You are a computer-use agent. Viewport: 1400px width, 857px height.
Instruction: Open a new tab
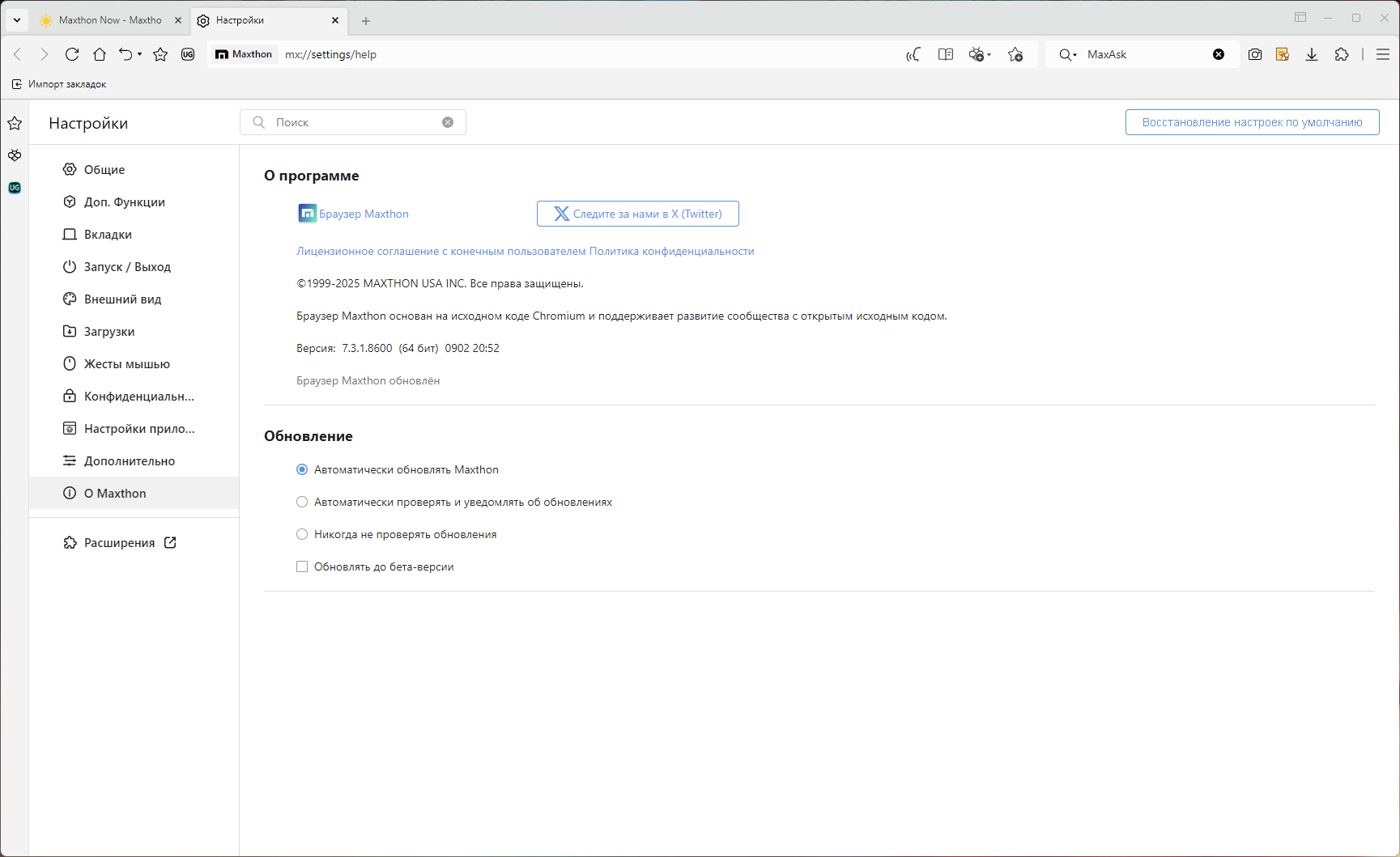coord(366,21)
